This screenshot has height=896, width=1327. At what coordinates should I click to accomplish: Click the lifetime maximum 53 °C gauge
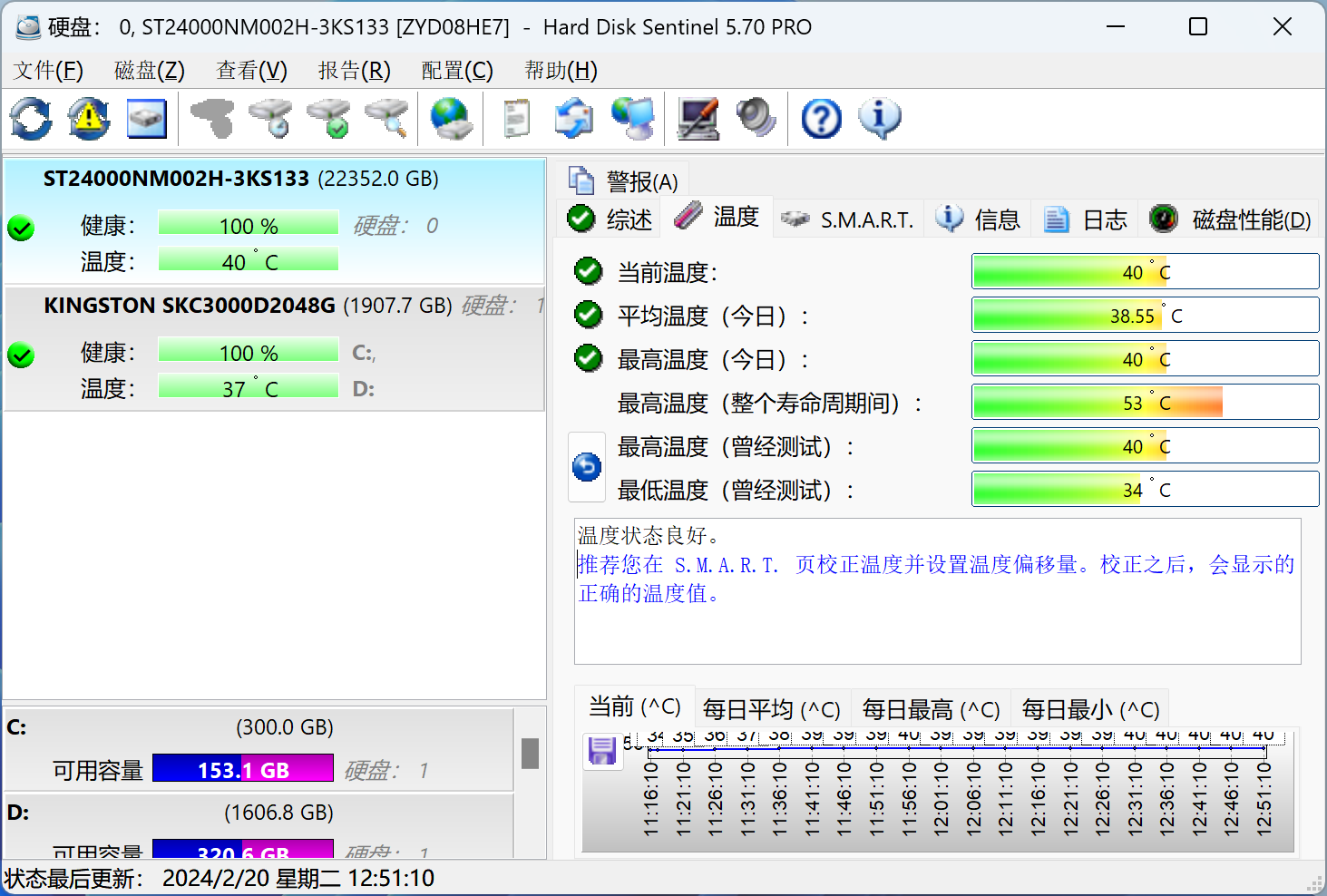pos(1145,401)
